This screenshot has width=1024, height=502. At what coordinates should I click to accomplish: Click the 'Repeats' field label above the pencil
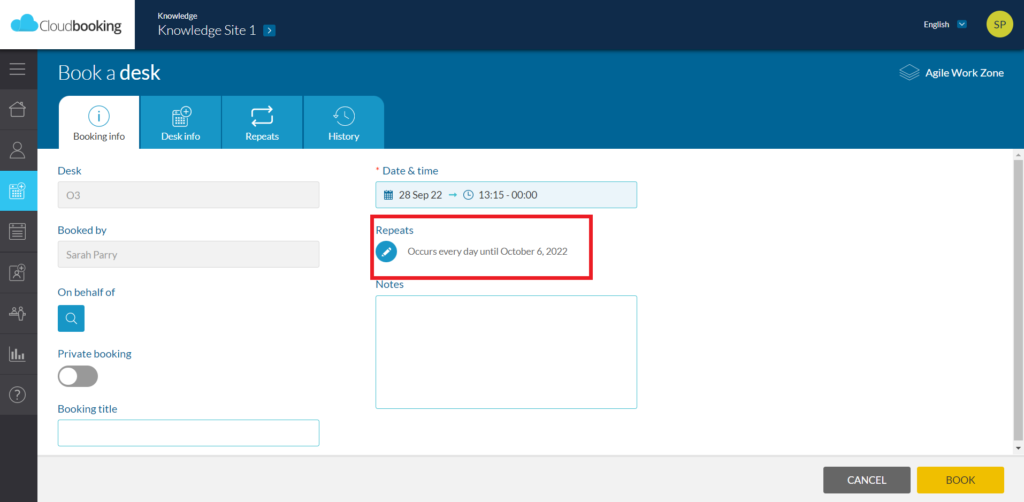click(x=394, y=230)
